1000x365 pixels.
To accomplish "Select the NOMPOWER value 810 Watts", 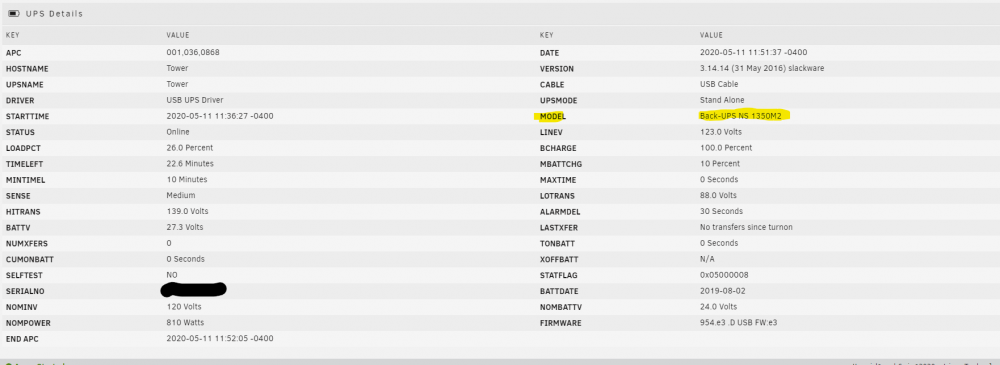I will tap(186, 323).
